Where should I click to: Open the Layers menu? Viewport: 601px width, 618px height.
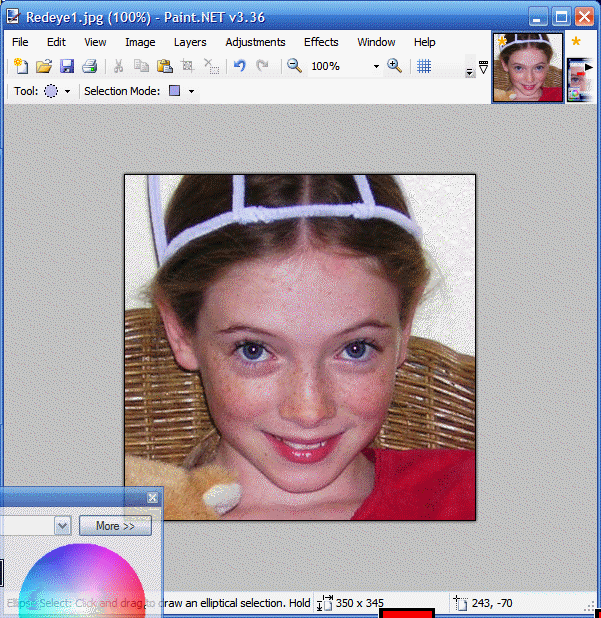(190, 42)
